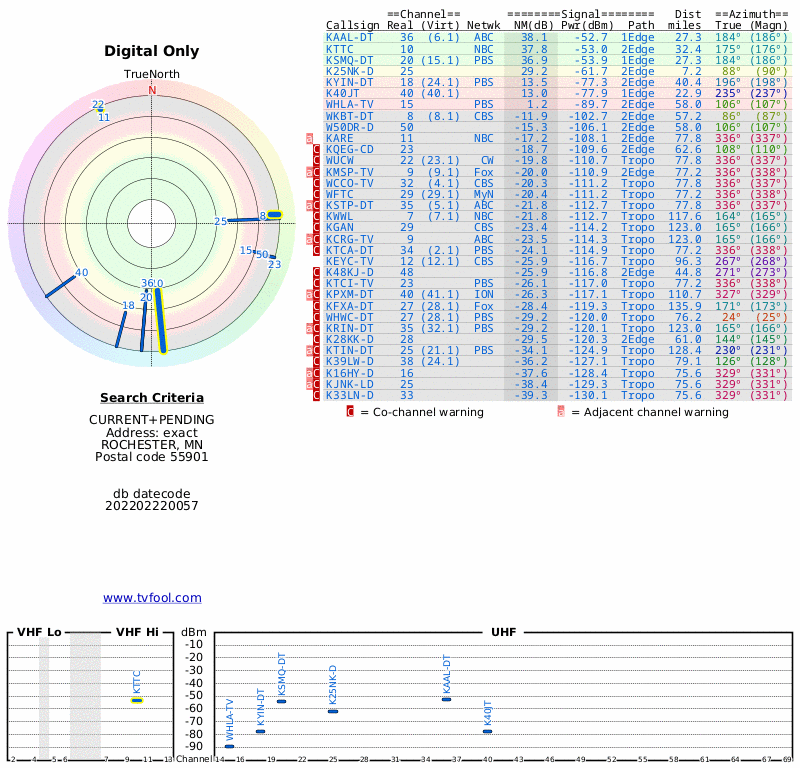Click the red co-channel warning legend icon

350,412
